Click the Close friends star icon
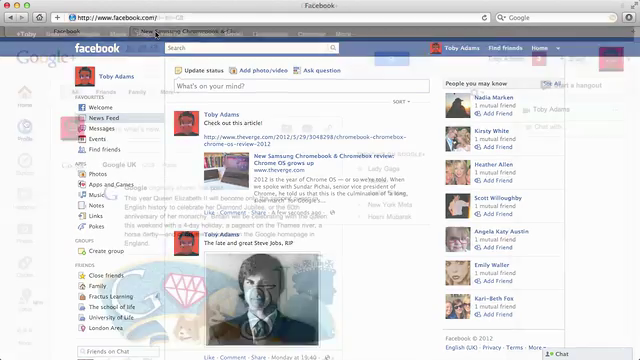 (x=82, y=276)
